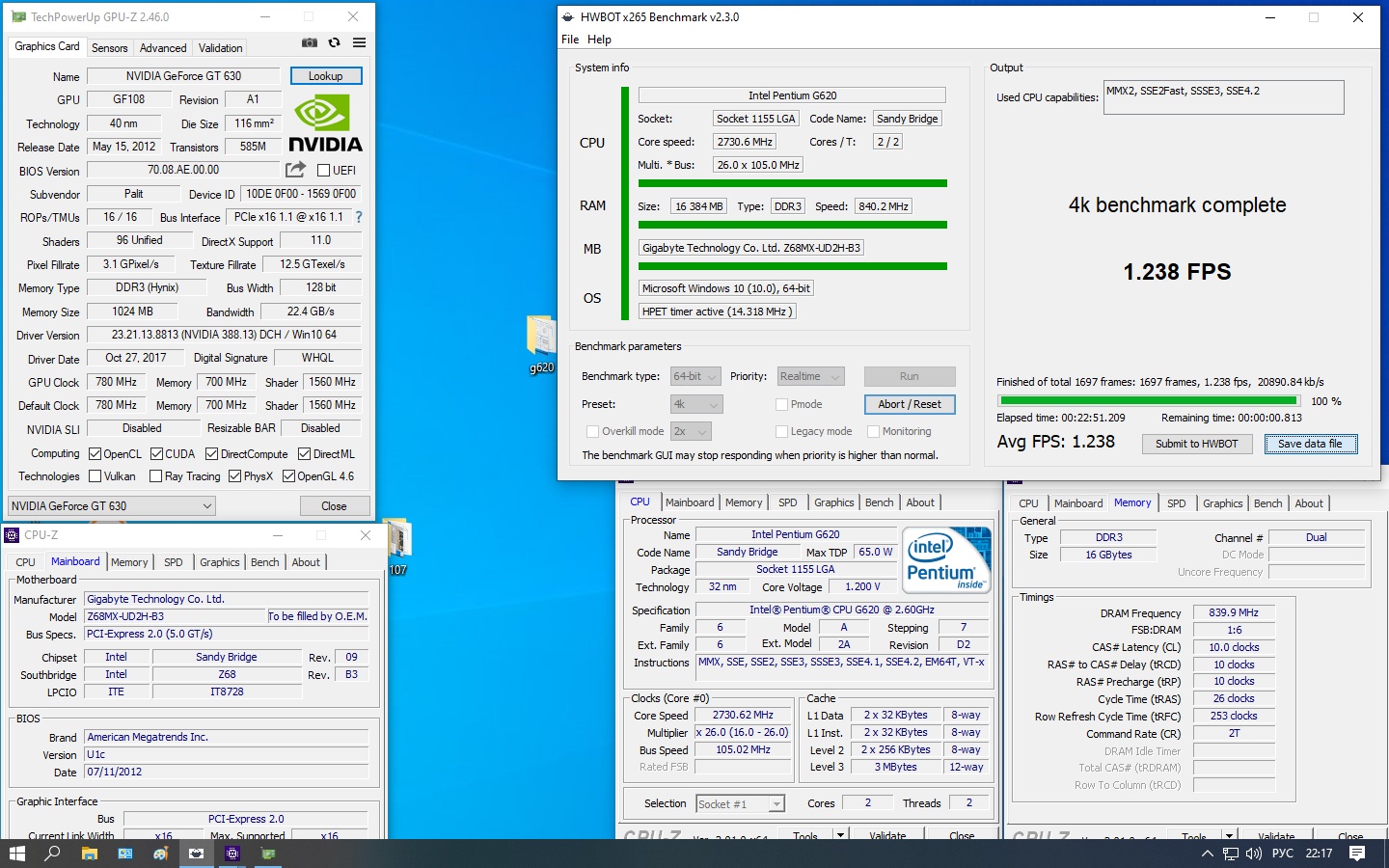This screenshot has height=868, width=1389.
Task: Open SPD tab in CPU-Z motherboard window
Action: (x=174, y=562)
